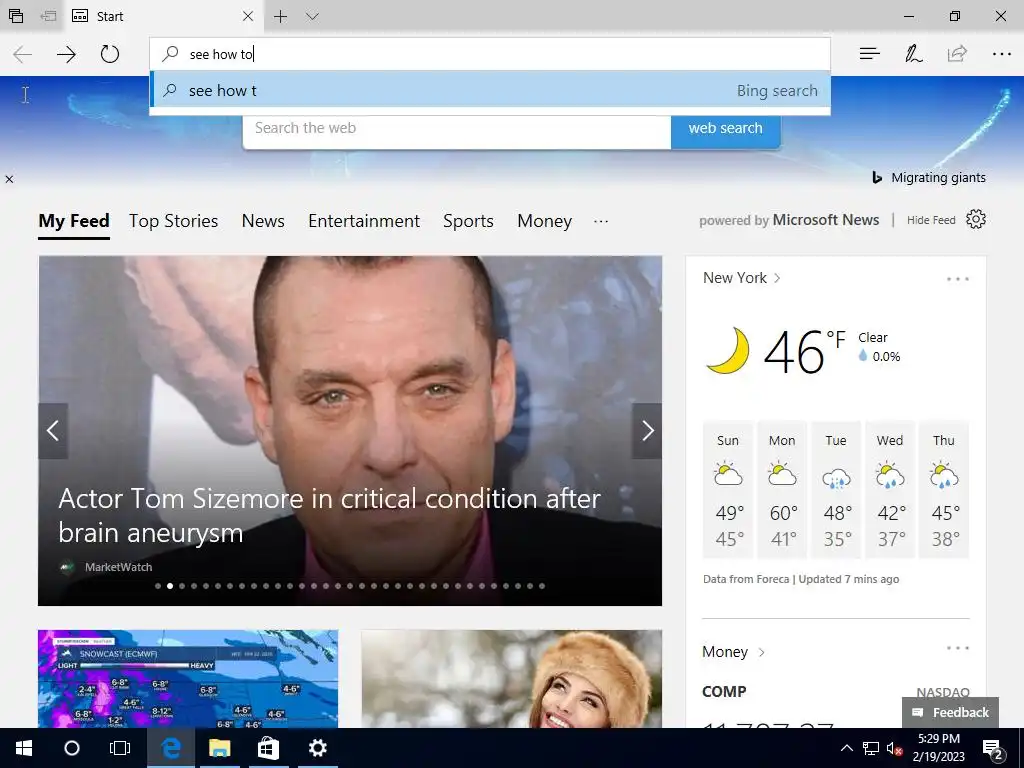Refresh the page with the reload icon
The image size is (1024, 768).
click(x=110, y=54)
